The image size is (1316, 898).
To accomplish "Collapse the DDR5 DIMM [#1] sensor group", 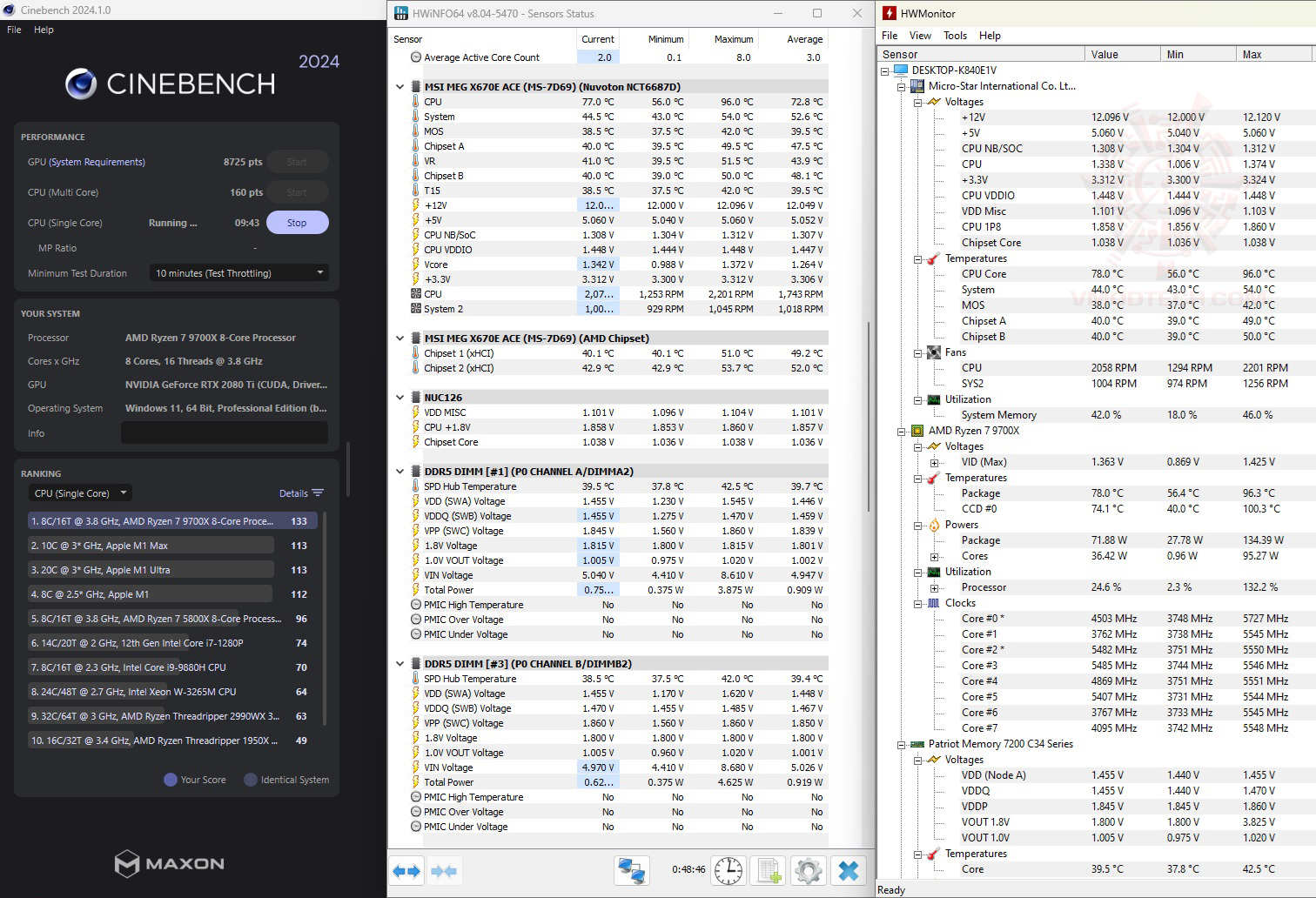I will pos(400,472).
